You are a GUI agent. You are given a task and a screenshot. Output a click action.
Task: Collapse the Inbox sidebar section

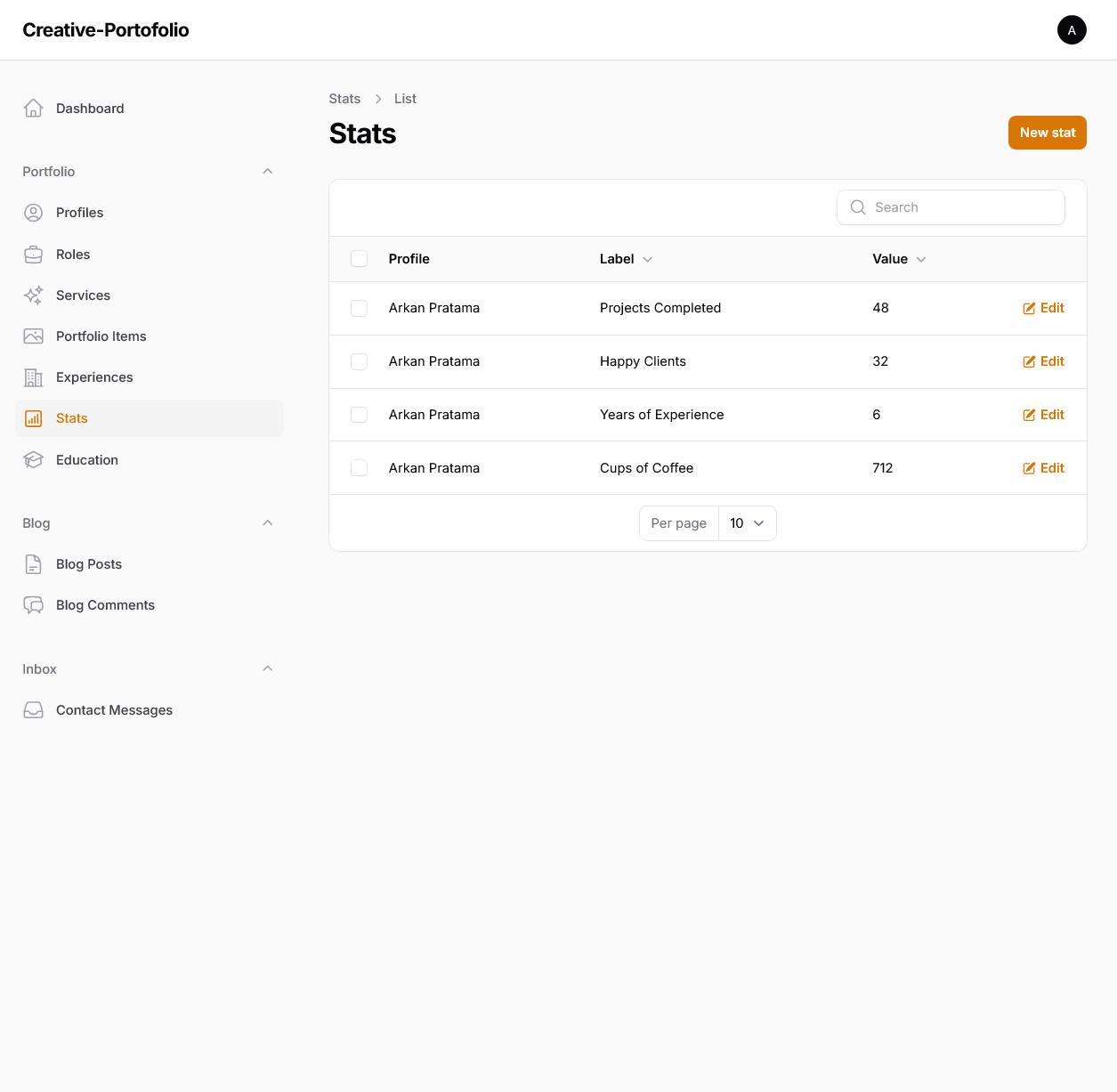[x=267, y=669]
